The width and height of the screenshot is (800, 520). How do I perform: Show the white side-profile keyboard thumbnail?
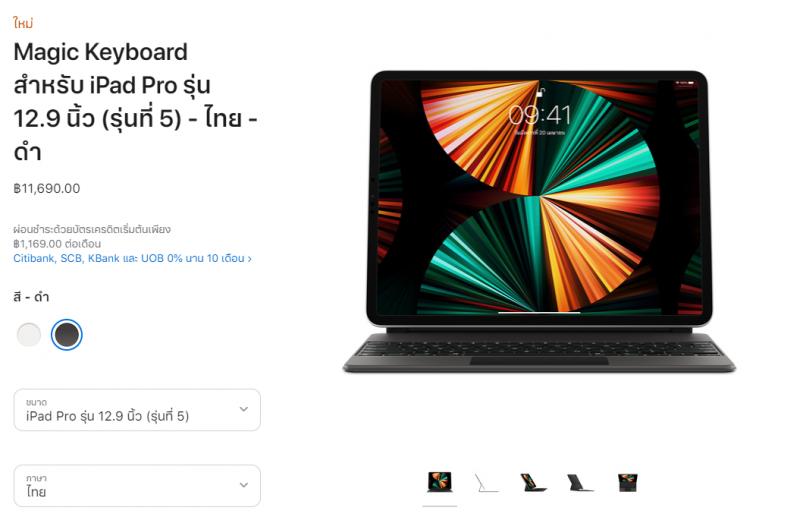click(486, 483)
